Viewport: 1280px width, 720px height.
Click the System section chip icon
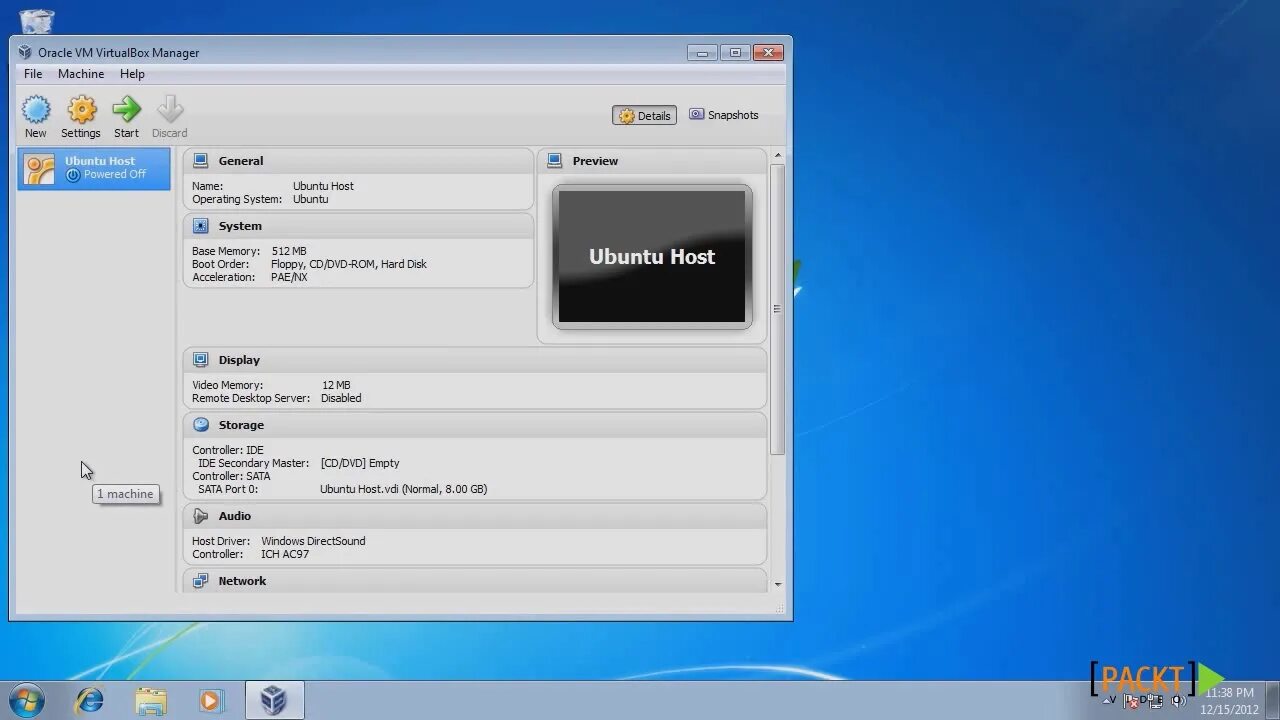click(200, 226)
